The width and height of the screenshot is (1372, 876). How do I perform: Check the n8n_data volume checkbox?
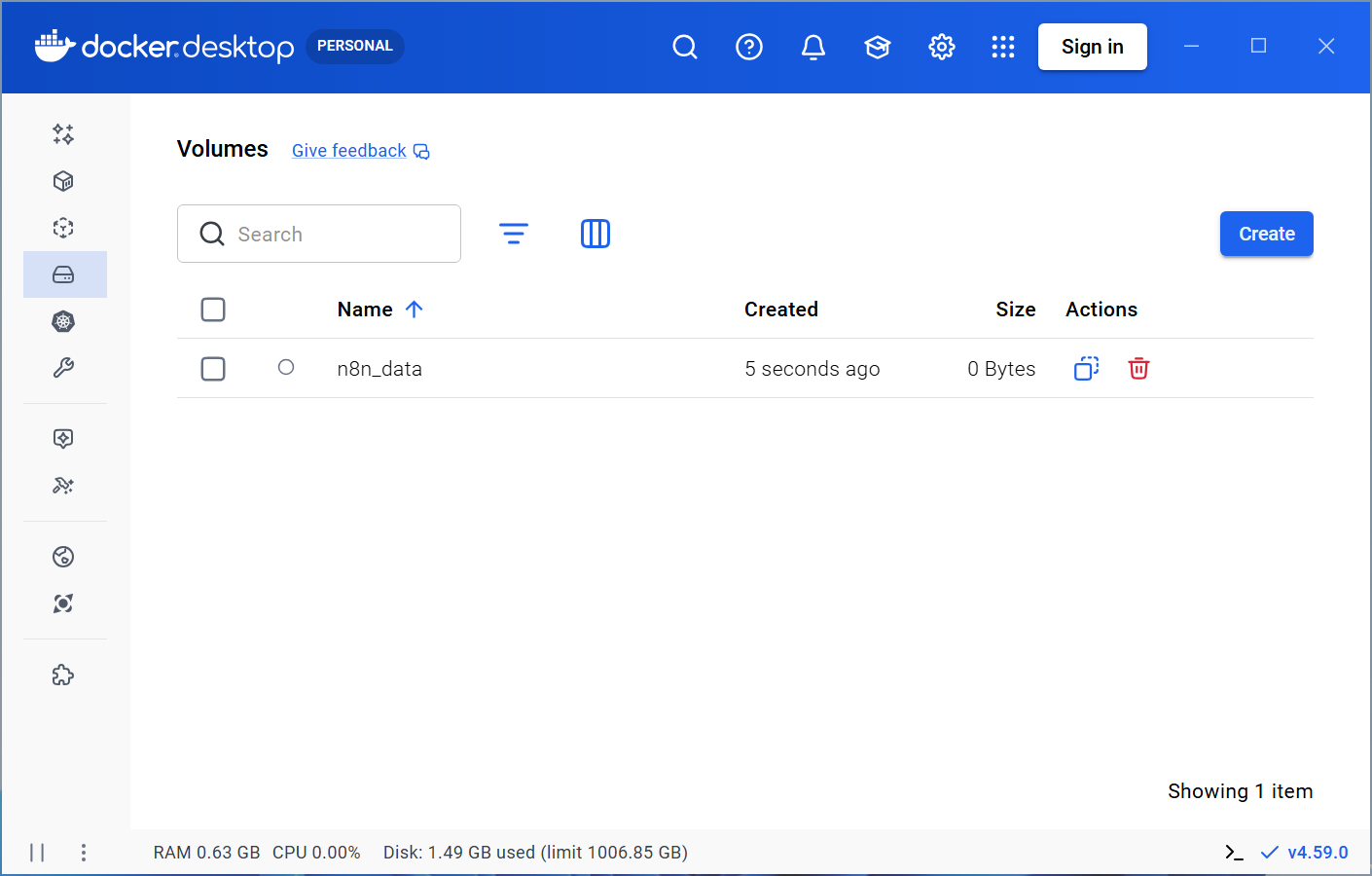(213, 368)
